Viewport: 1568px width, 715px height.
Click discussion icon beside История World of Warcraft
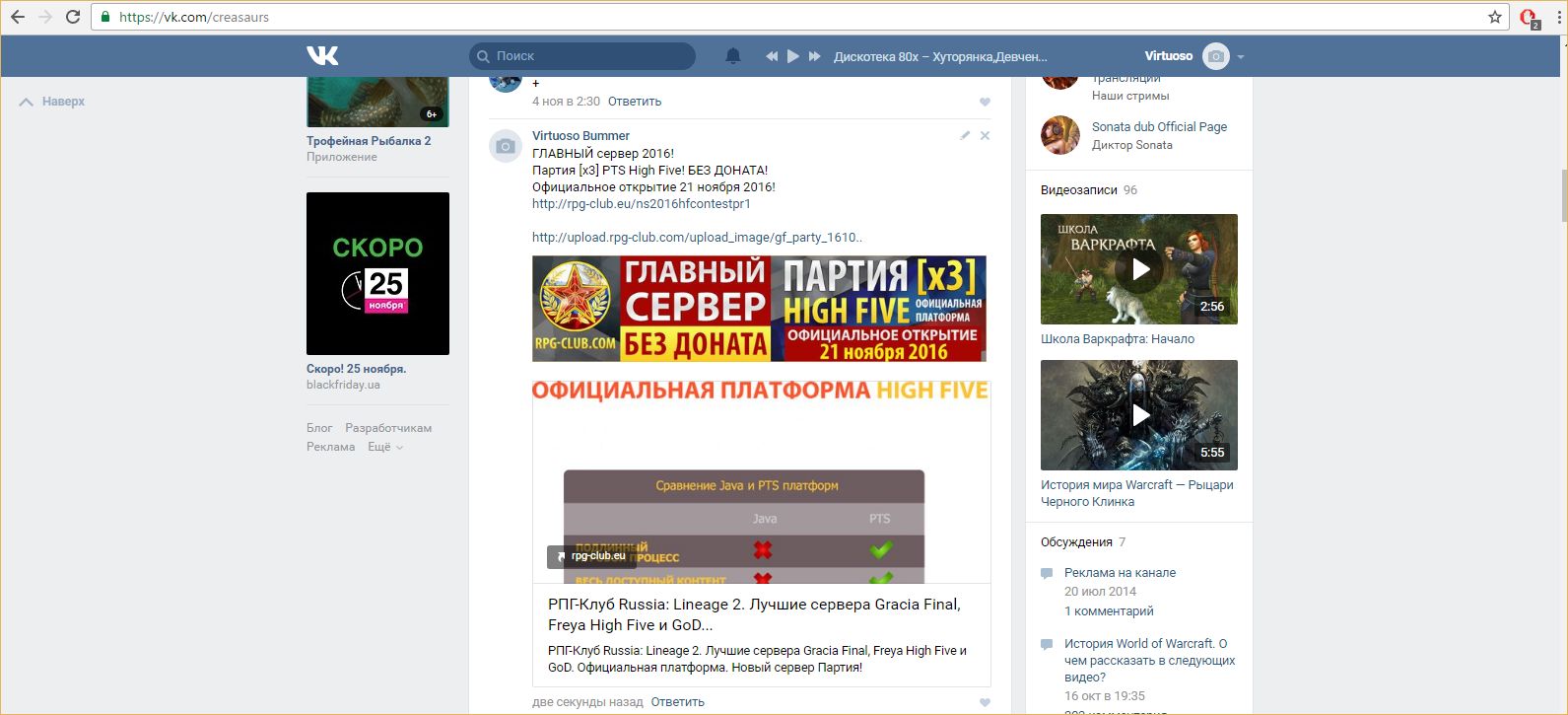[1047, 645]
